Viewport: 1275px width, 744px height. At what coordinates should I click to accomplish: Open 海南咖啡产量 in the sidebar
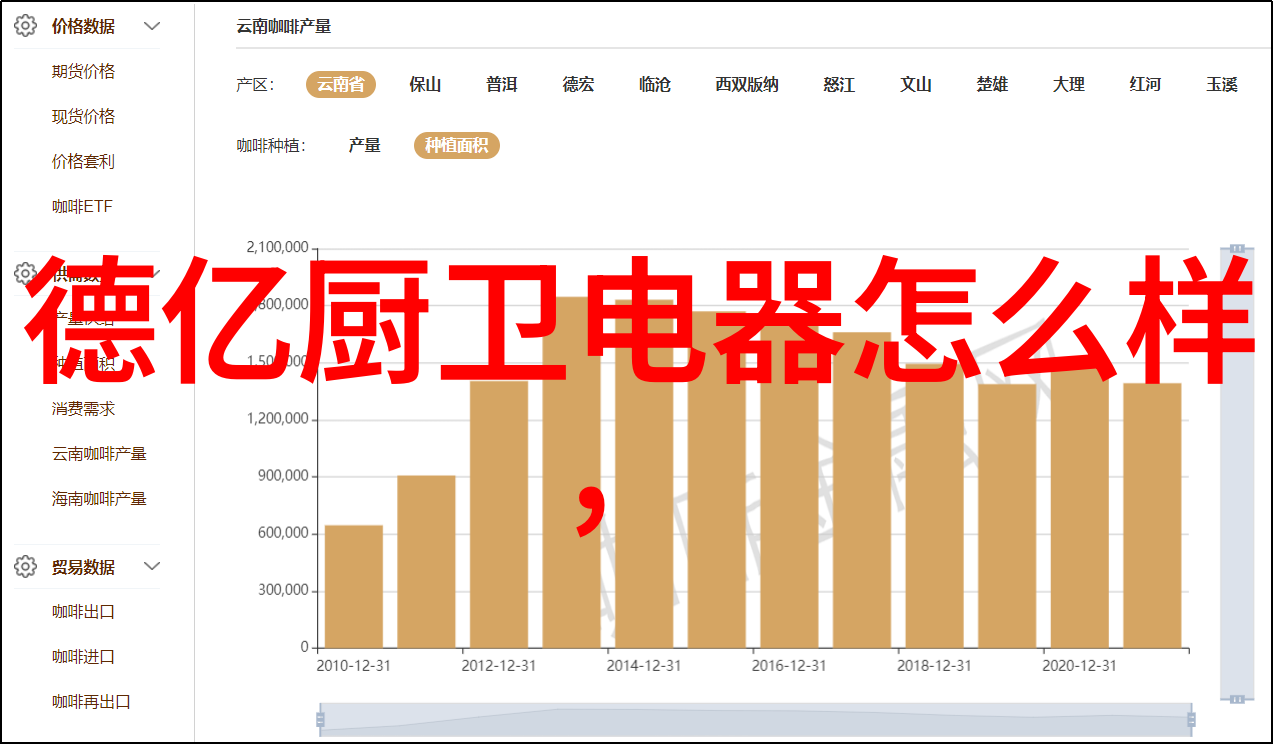click(100, 499)
